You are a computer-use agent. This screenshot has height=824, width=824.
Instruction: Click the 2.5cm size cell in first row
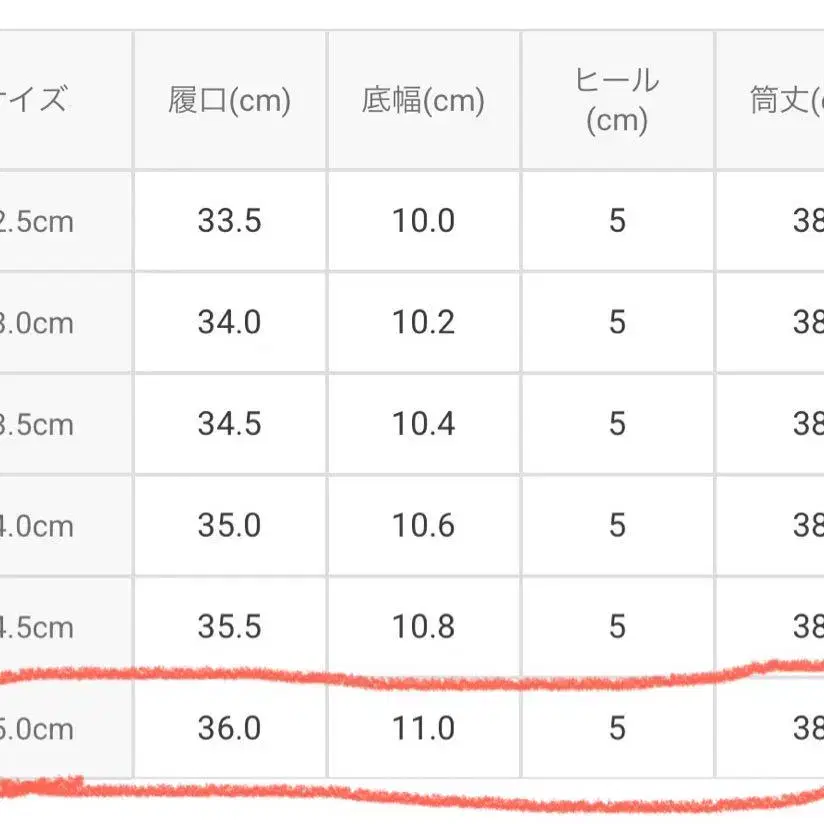[40, 221]
